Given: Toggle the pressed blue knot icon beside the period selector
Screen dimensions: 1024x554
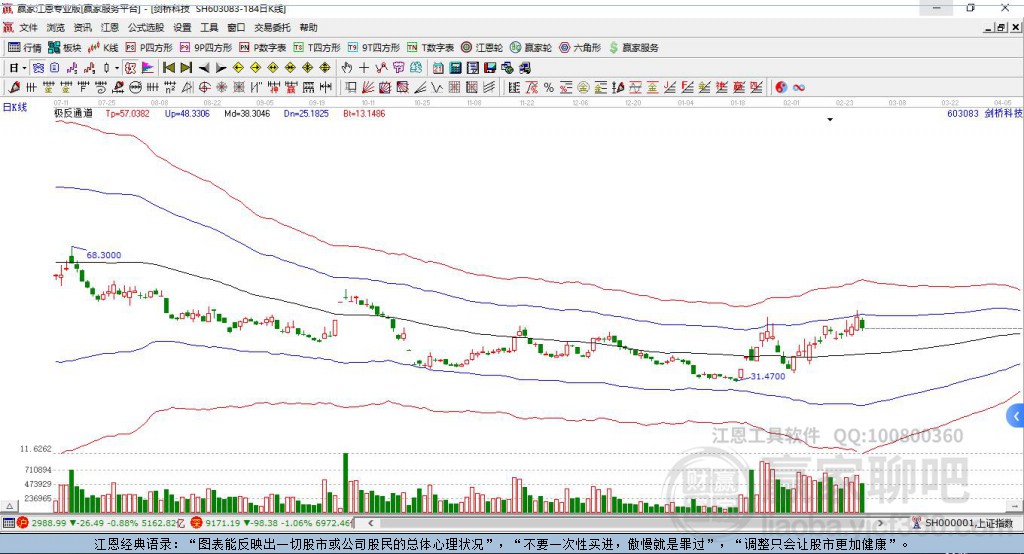Looking at the screenshot, I should [x=38, y=68].
